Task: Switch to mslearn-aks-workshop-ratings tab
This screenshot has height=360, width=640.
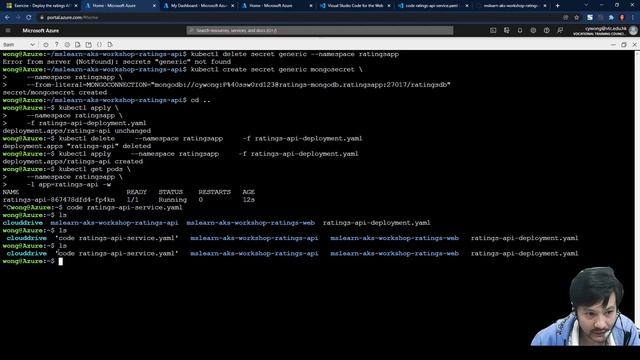Action: point(510,6)
